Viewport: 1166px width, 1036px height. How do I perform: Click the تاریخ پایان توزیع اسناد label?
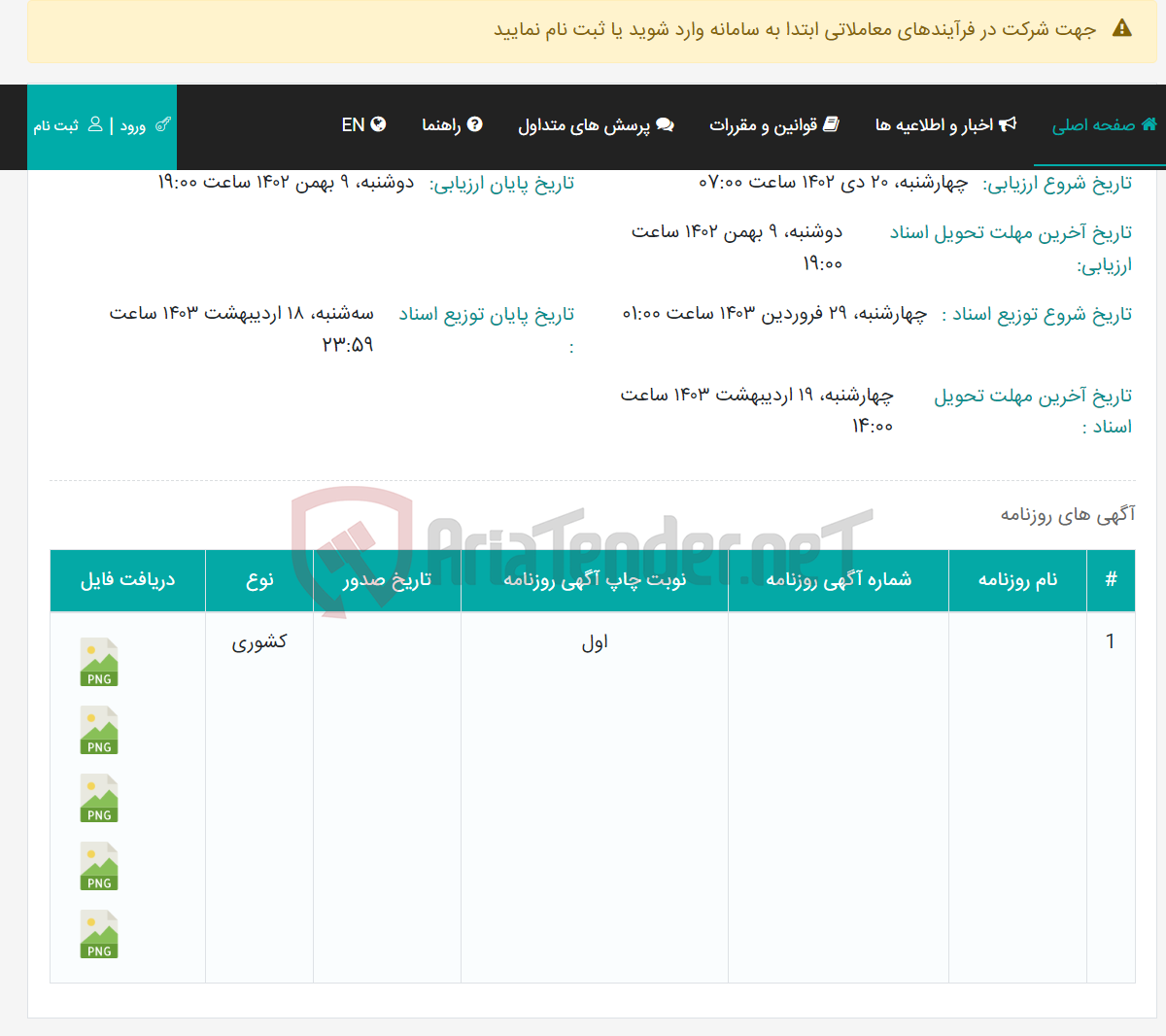[487, 329]
